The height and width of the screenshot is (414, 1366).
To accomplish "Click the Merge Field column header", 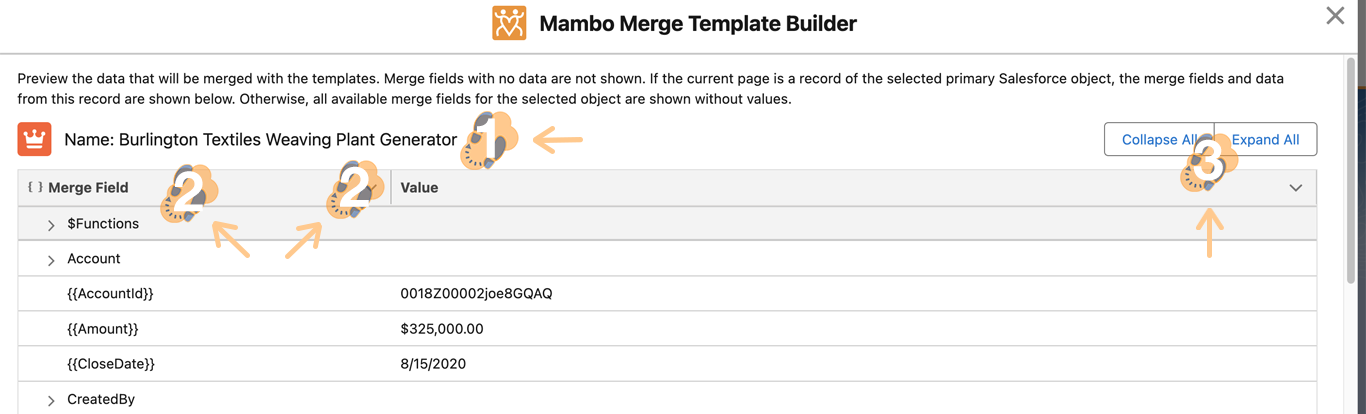I will pyautogui.click(x=88, y=187).
